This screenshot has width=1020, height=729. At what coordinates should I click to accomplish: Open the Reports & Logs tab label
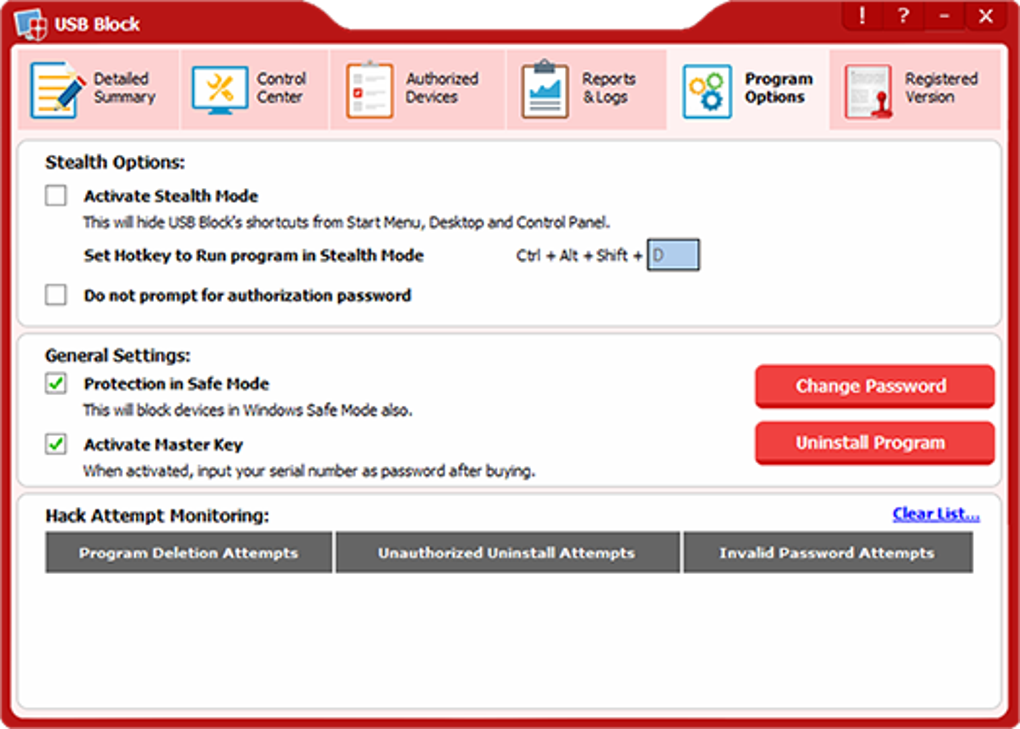[608, 88]
